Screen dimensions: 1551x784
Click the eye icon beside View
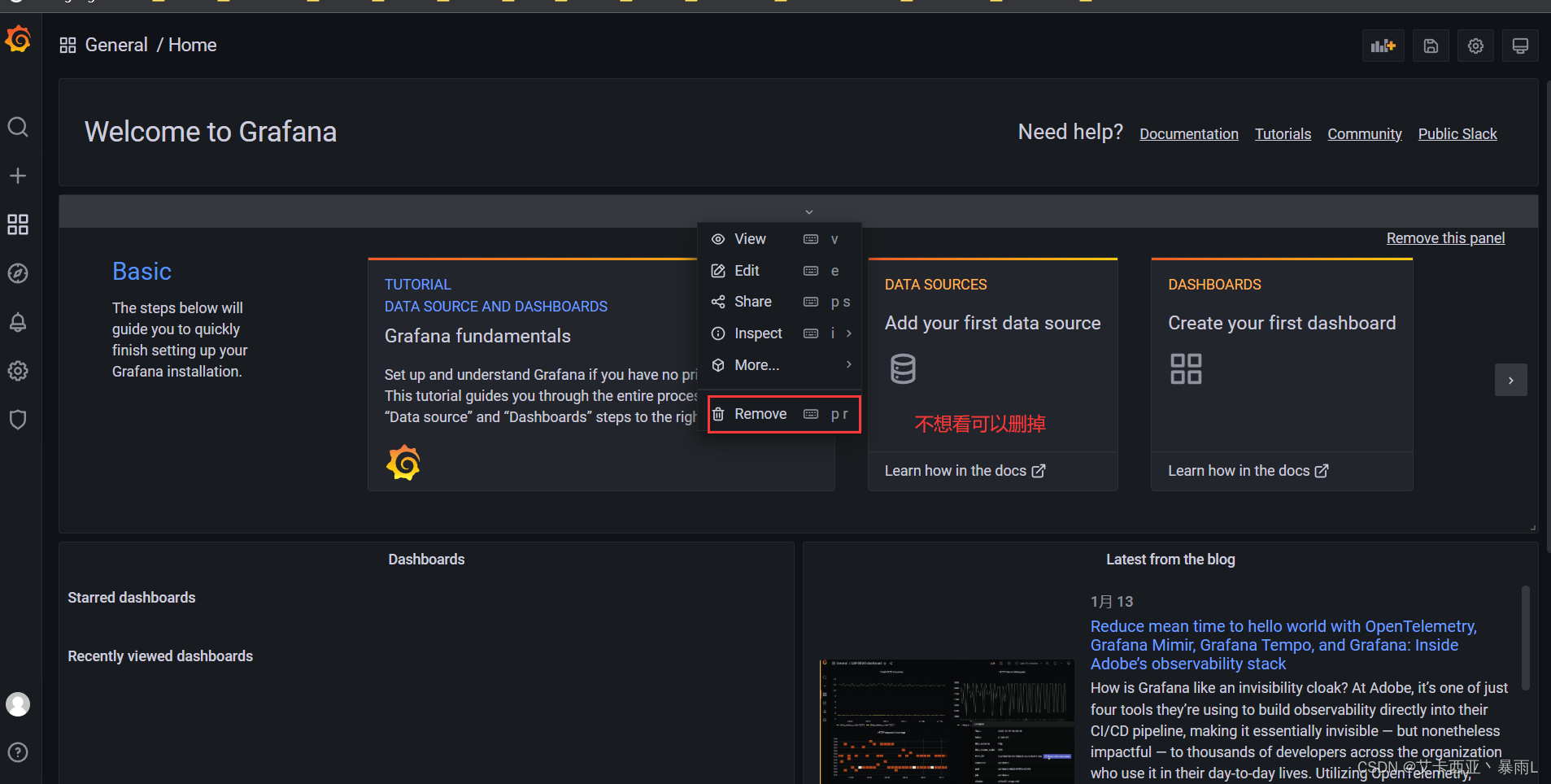[718, 239]
